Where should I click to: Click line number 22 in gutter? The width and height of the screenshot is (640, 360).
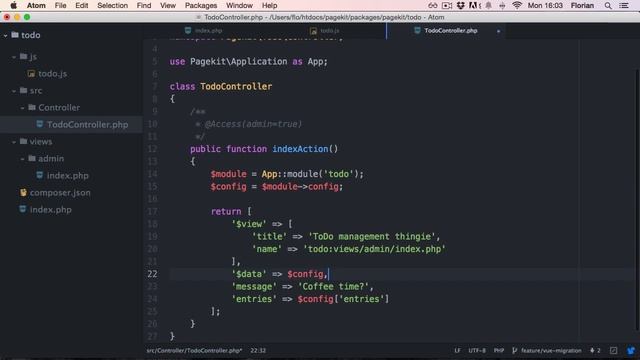click(152, 274)
